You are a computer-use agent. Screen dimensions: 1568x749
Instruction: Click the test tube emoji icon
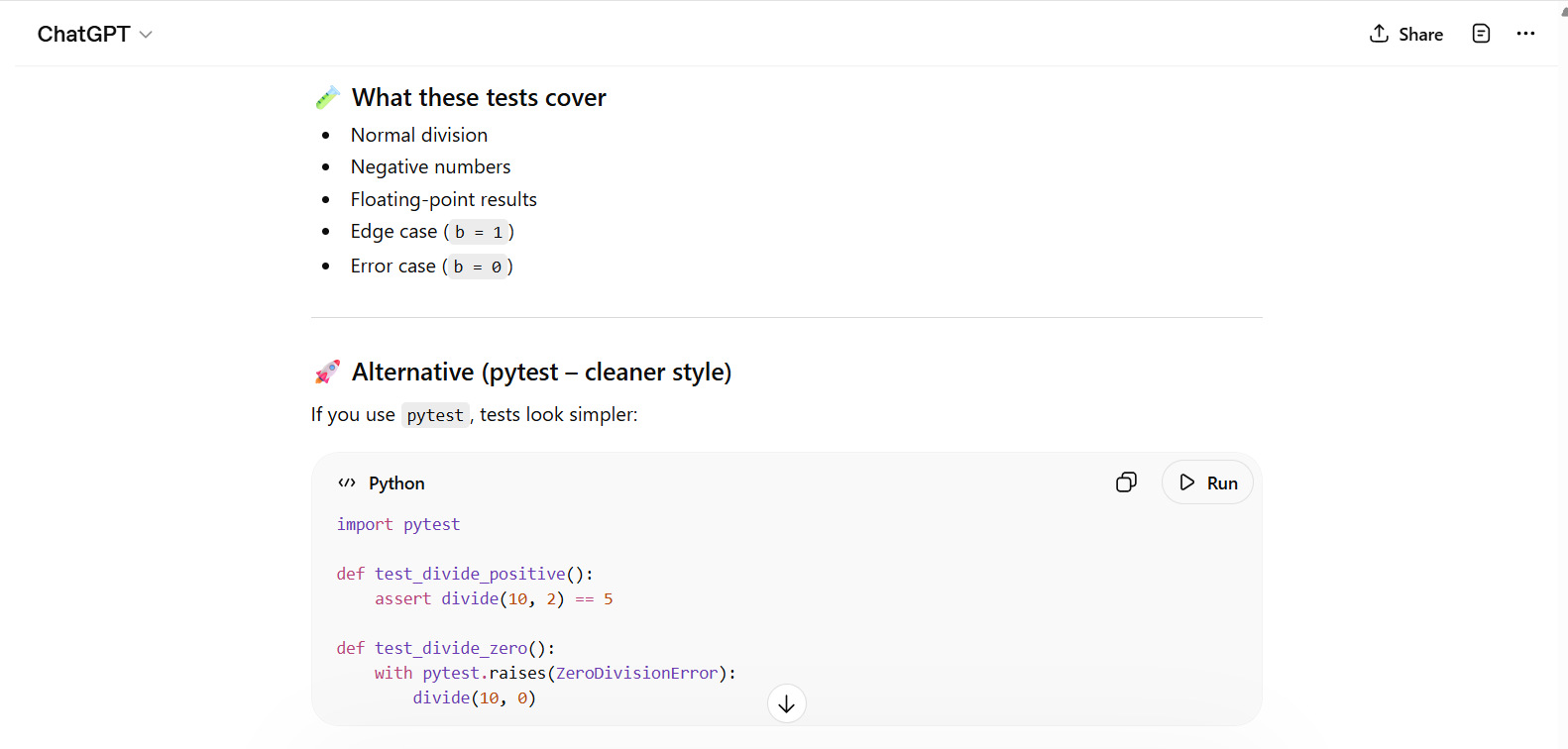click(327, 97)
